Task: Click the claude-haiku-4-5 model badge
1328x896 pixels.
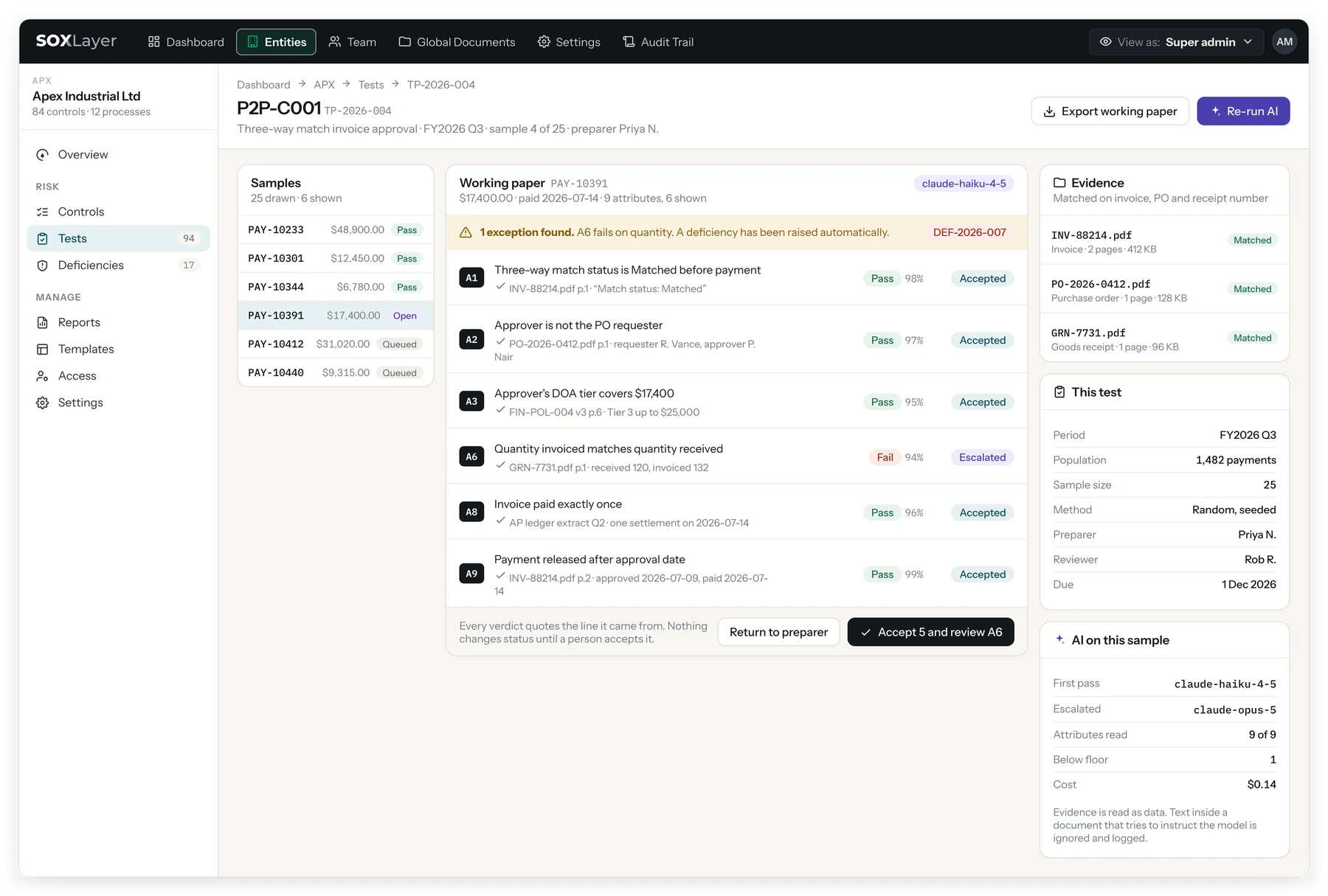Action: (964, 184)
